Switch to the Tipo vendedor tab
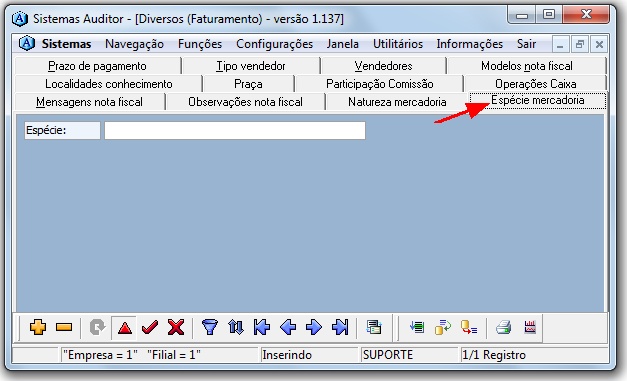This screenshot has height=381, width=627. [251, 66]
